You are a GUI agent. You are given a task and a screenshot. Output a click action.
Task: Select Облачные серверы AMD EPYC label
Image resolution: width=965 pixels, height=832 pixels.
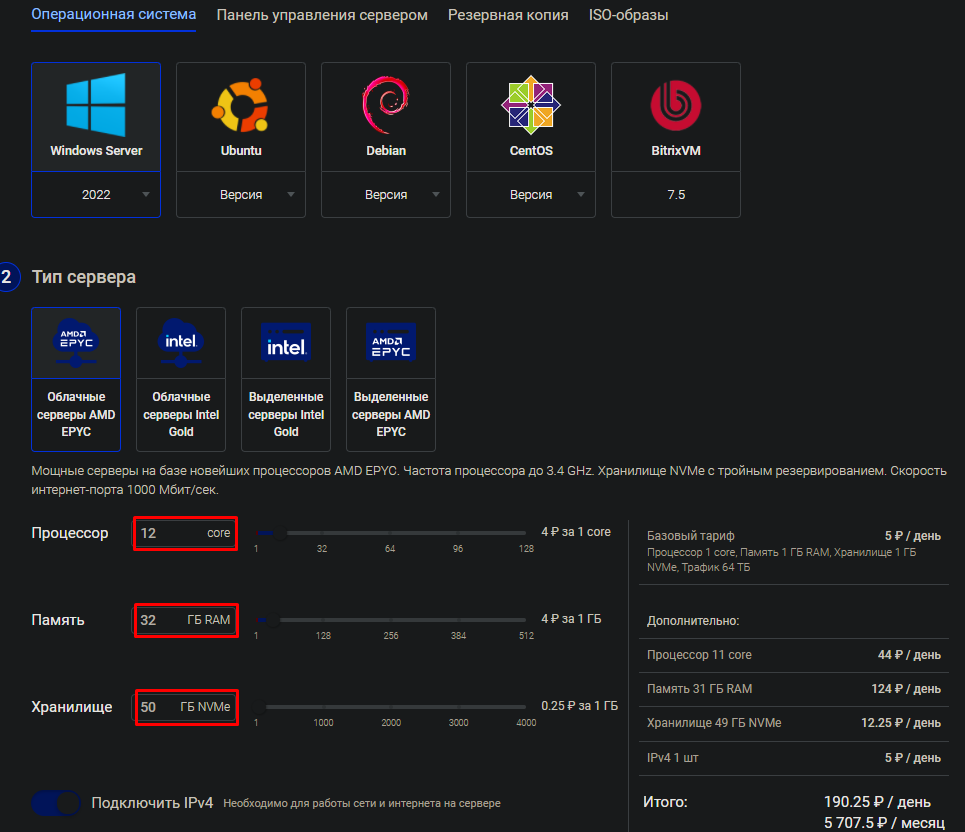click(76, 414)
